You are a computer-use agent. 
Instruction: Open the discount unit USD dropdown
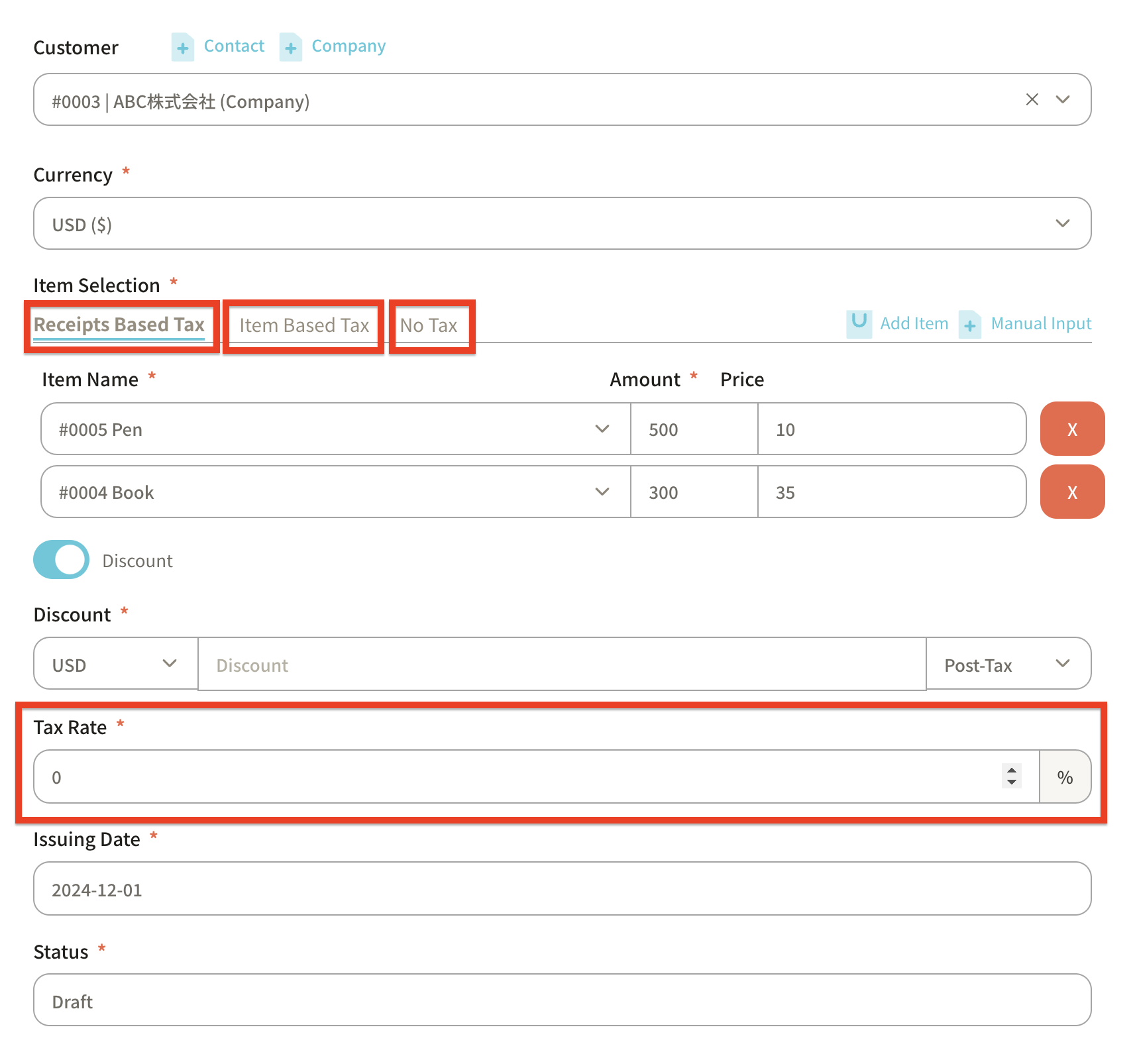(115, 665)
